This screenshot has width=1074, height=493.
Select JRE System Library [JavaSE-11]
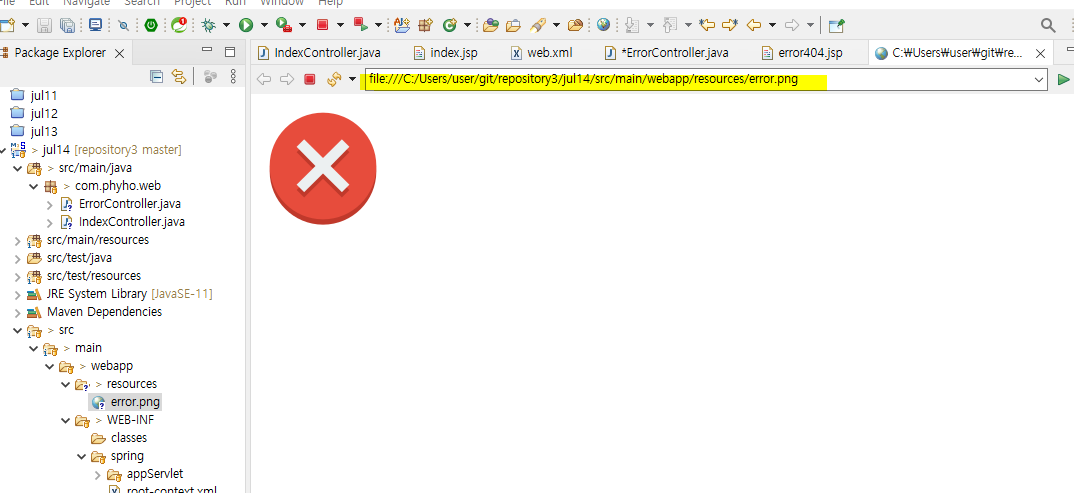129,294
